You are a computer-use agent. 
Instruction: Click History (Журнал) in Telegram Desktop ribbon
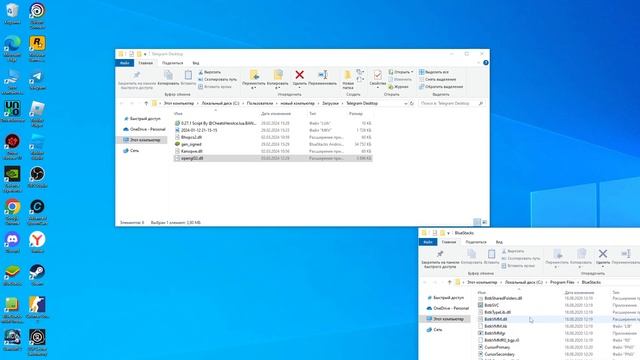398,87
